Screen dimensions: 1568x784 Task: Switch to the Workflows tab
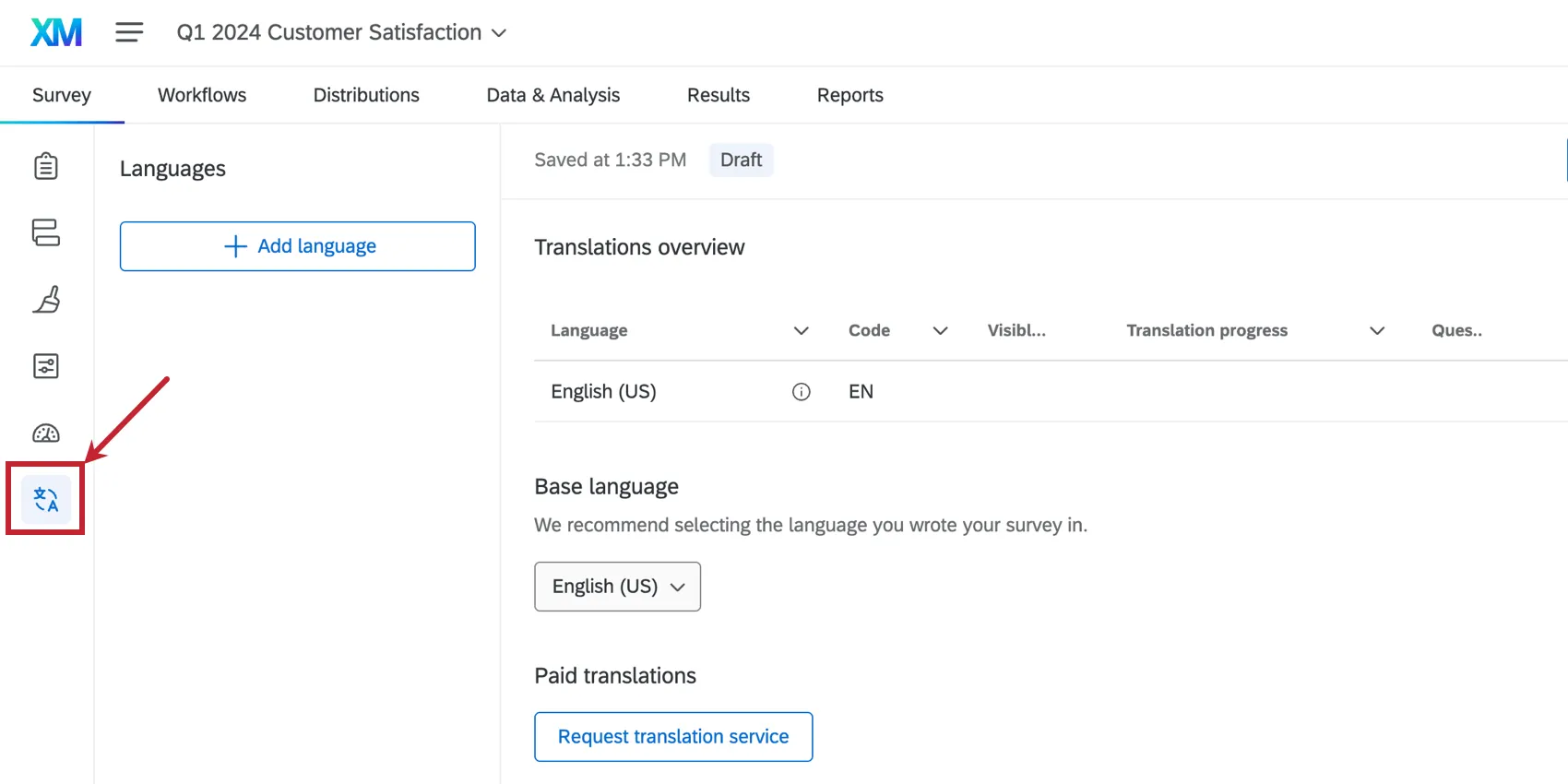pyautogui.click(x=202, y=95)
